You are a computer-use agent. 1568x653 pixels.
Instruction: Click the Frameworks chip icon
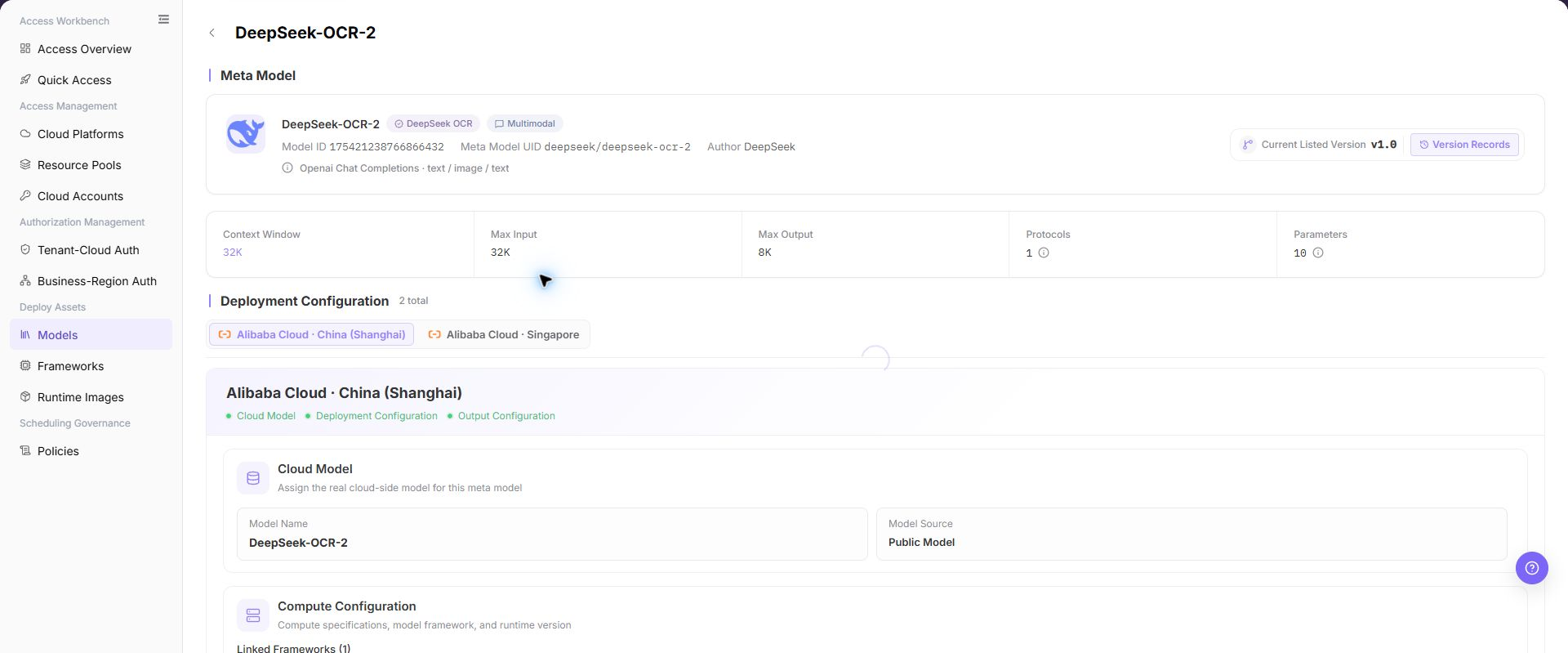[x=25, y=365]
